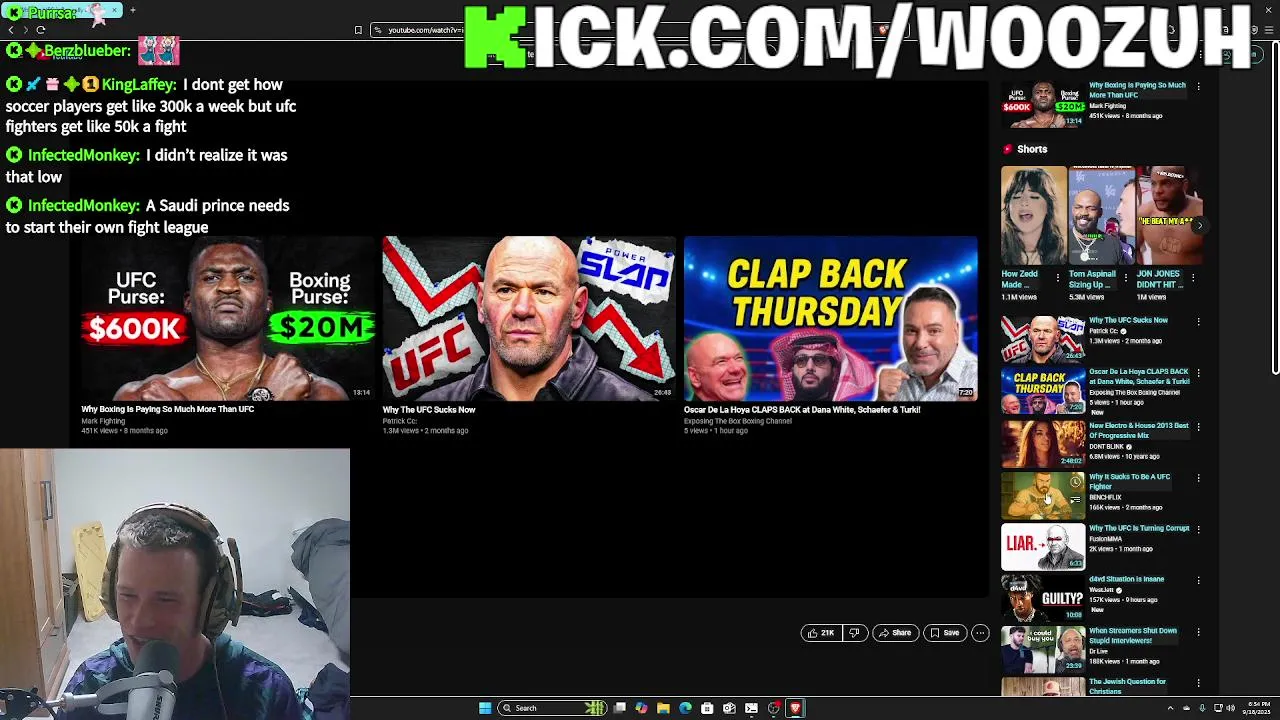Like the video with 21K likes

[821, 633]
